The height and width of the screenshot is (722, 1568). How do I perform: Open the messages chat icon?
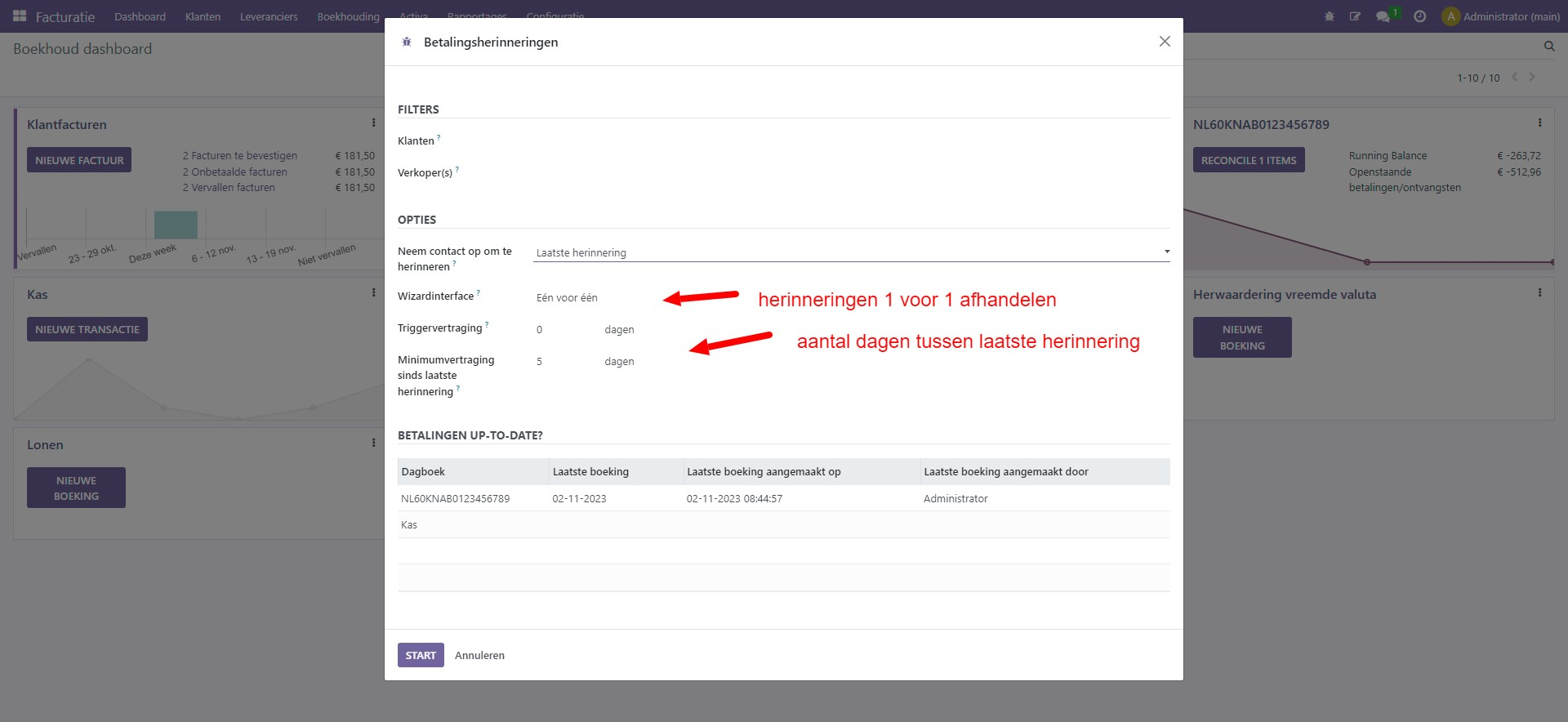click(x=1383, y=16)
